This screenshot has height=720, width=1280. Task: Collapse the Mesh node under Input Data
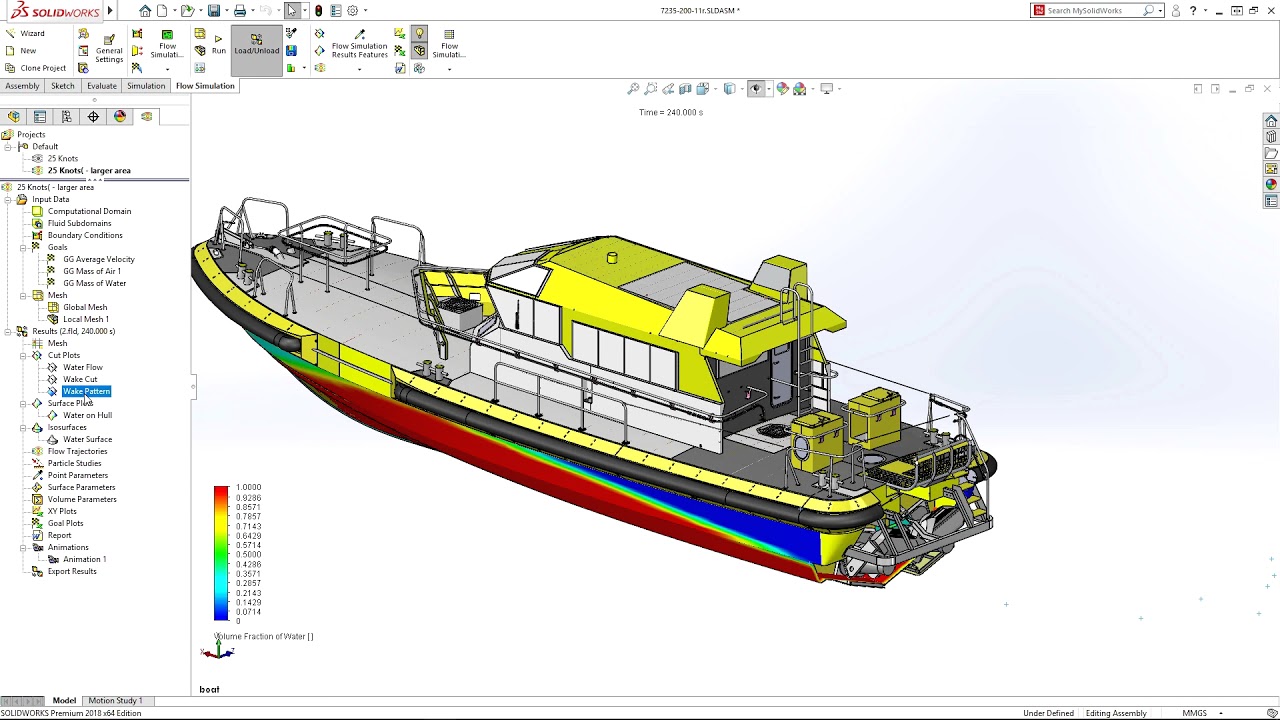point(23,295)
